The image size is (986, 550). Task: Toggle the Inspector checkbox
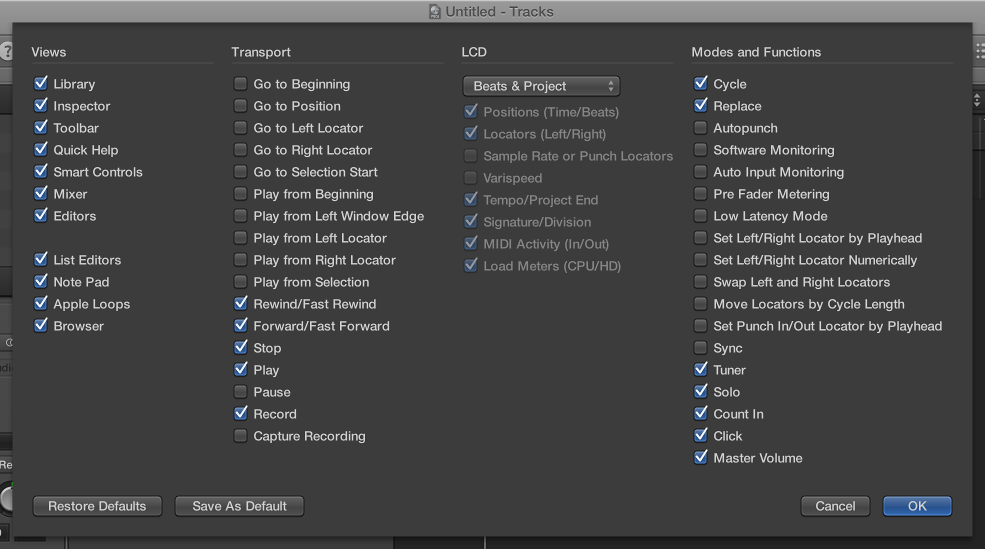click(41, 106)
